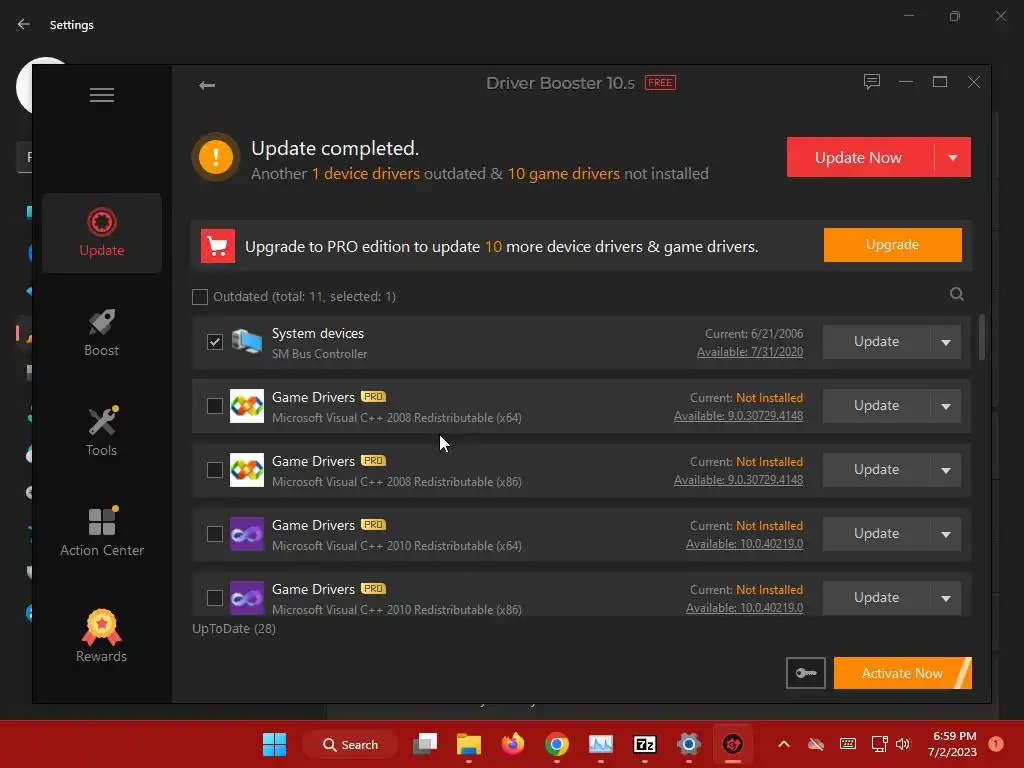
Task: Open Google Chrome from taskbar
Action: click(x=556, y=744)
